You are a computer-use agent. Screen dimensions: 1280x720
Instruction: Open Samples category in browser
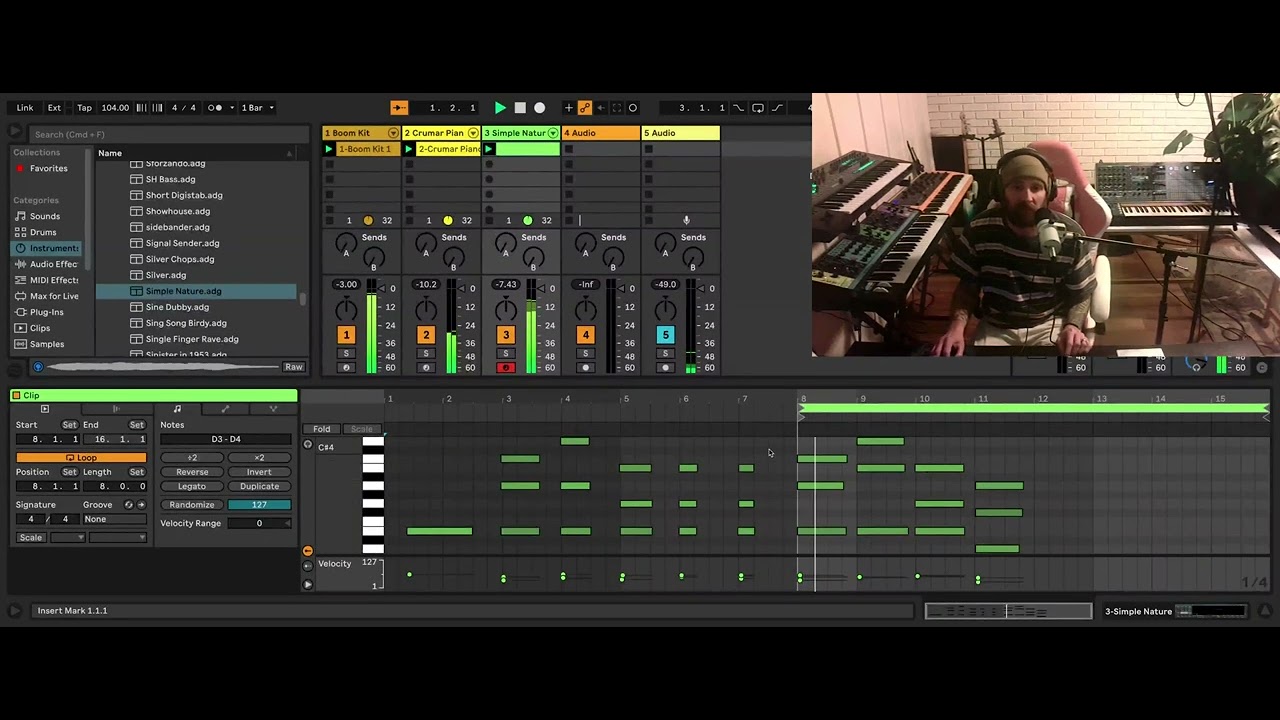click(x=47, y=344)
